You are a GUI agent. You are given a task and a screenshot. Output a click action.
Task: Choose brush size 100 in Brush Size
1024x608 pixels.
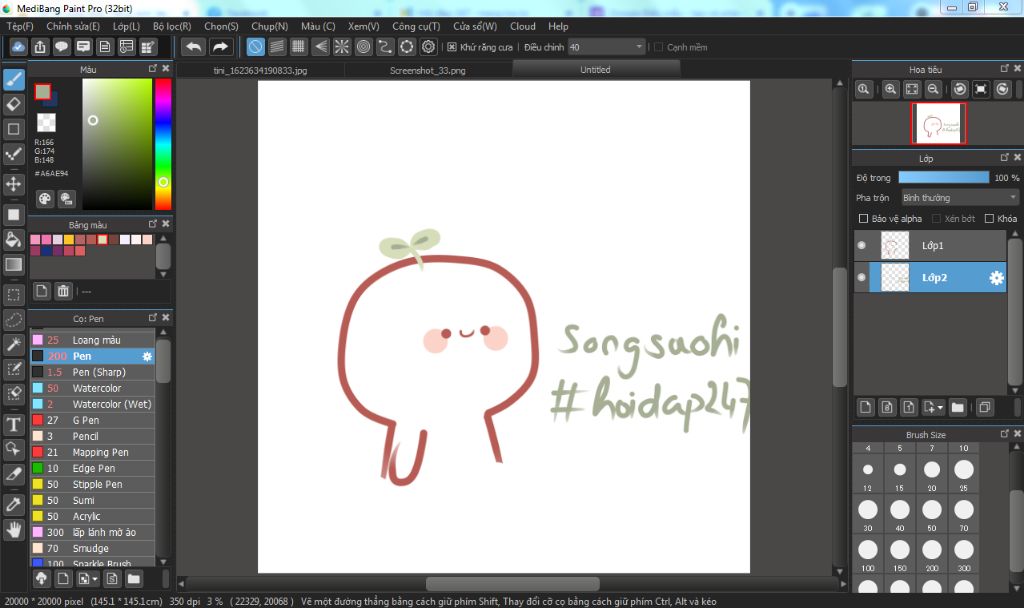pos(868,550)
